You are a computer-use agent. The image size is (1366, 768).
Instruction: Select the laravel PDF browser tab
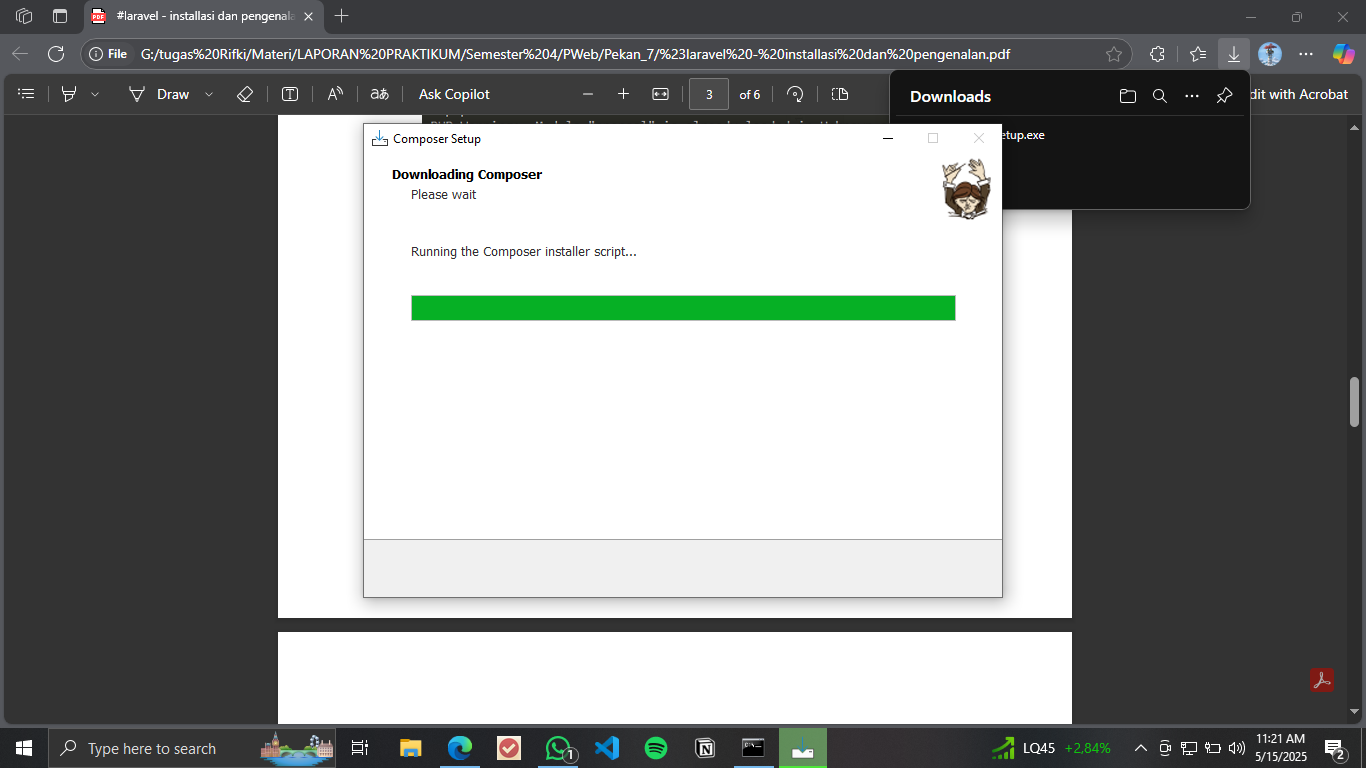coord(205,16)
